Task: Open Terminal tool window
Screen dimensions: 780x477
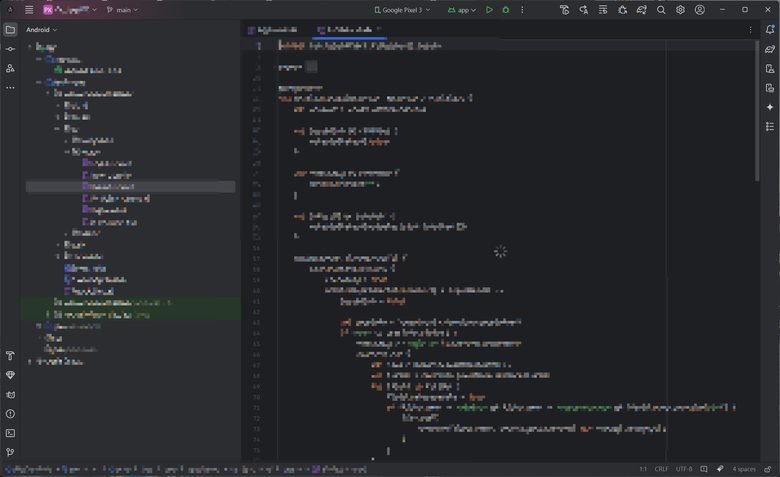Action: coord(10,433)
